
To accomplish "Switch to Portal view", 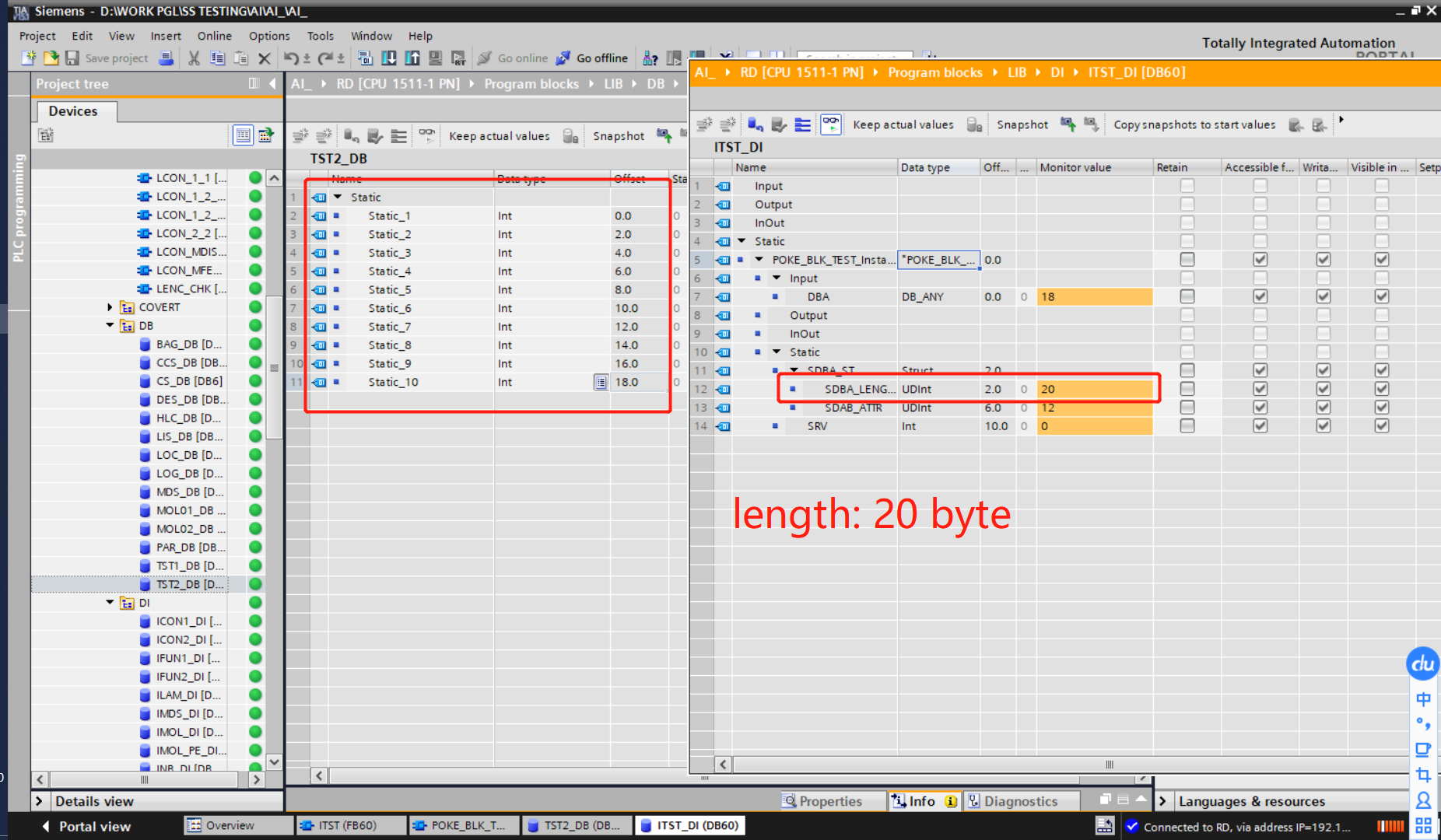I will click(86, 826).
